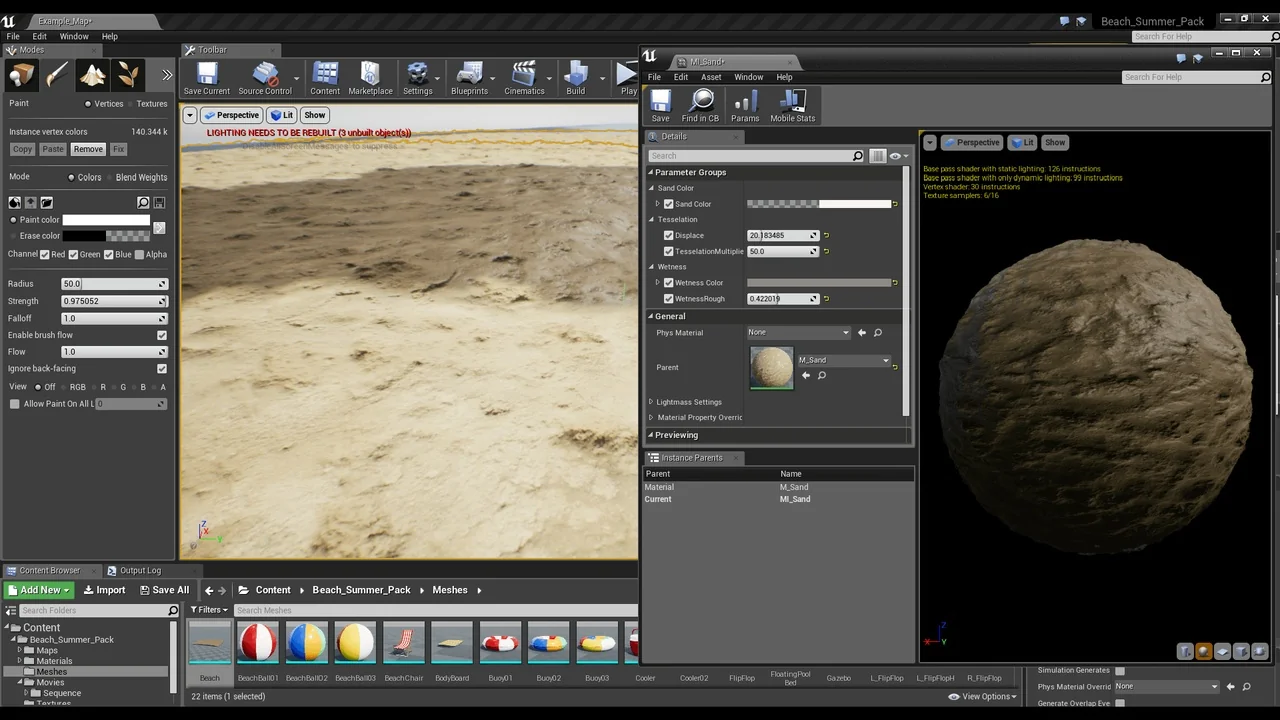Select the BeachBall01 mesh thumbnail
Screen dimensions: 1280x720
258,643
